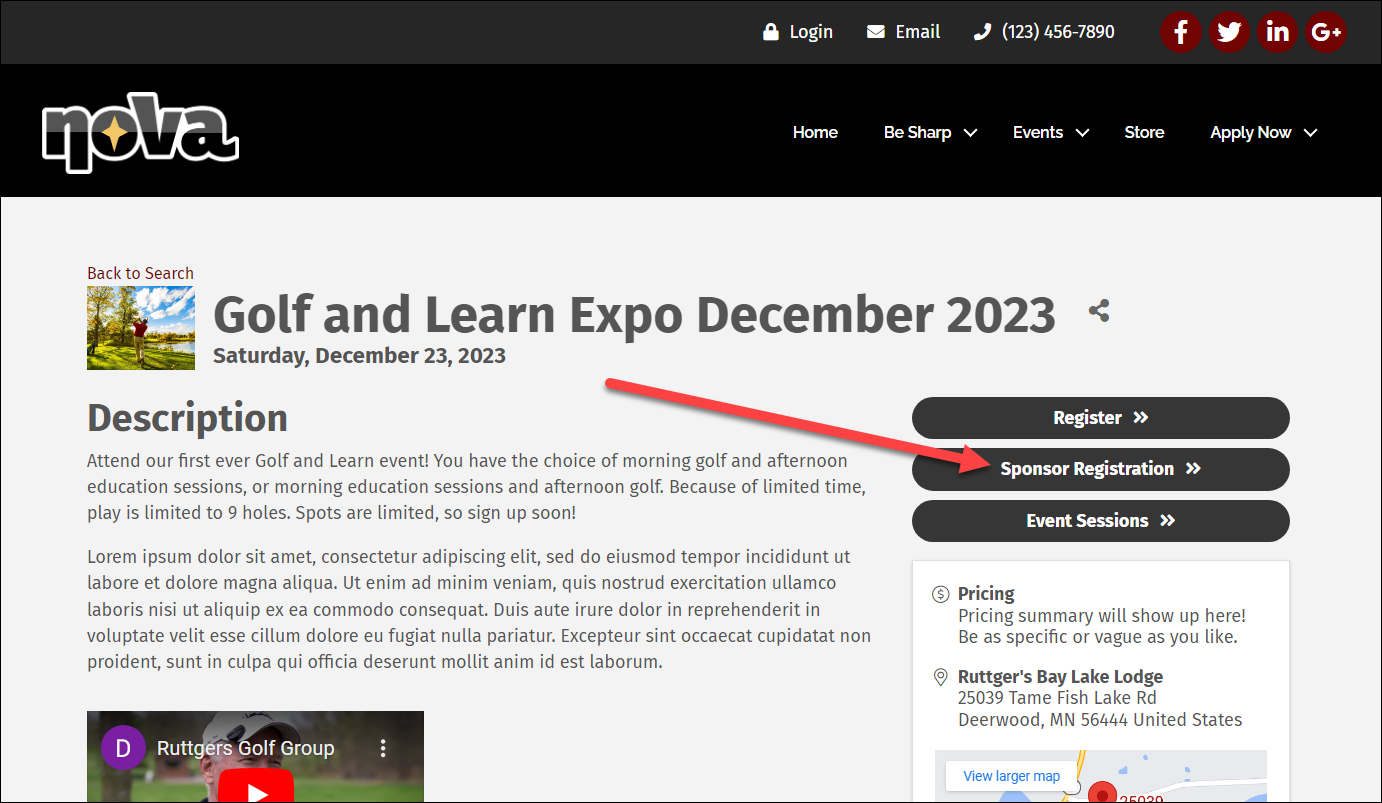1382x803 pixels.
Task: Open the LinkedIn social icon
Action: 1277,32
